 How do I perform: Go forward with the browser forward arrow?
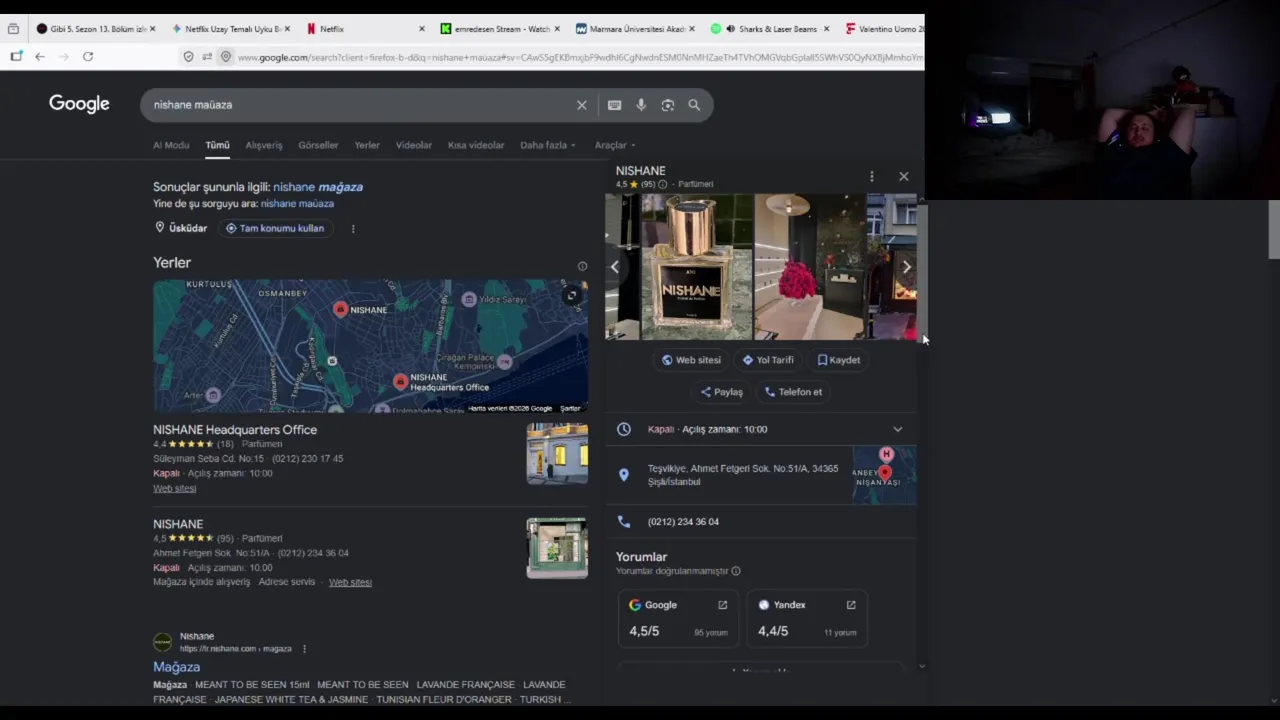click(64, 57)
